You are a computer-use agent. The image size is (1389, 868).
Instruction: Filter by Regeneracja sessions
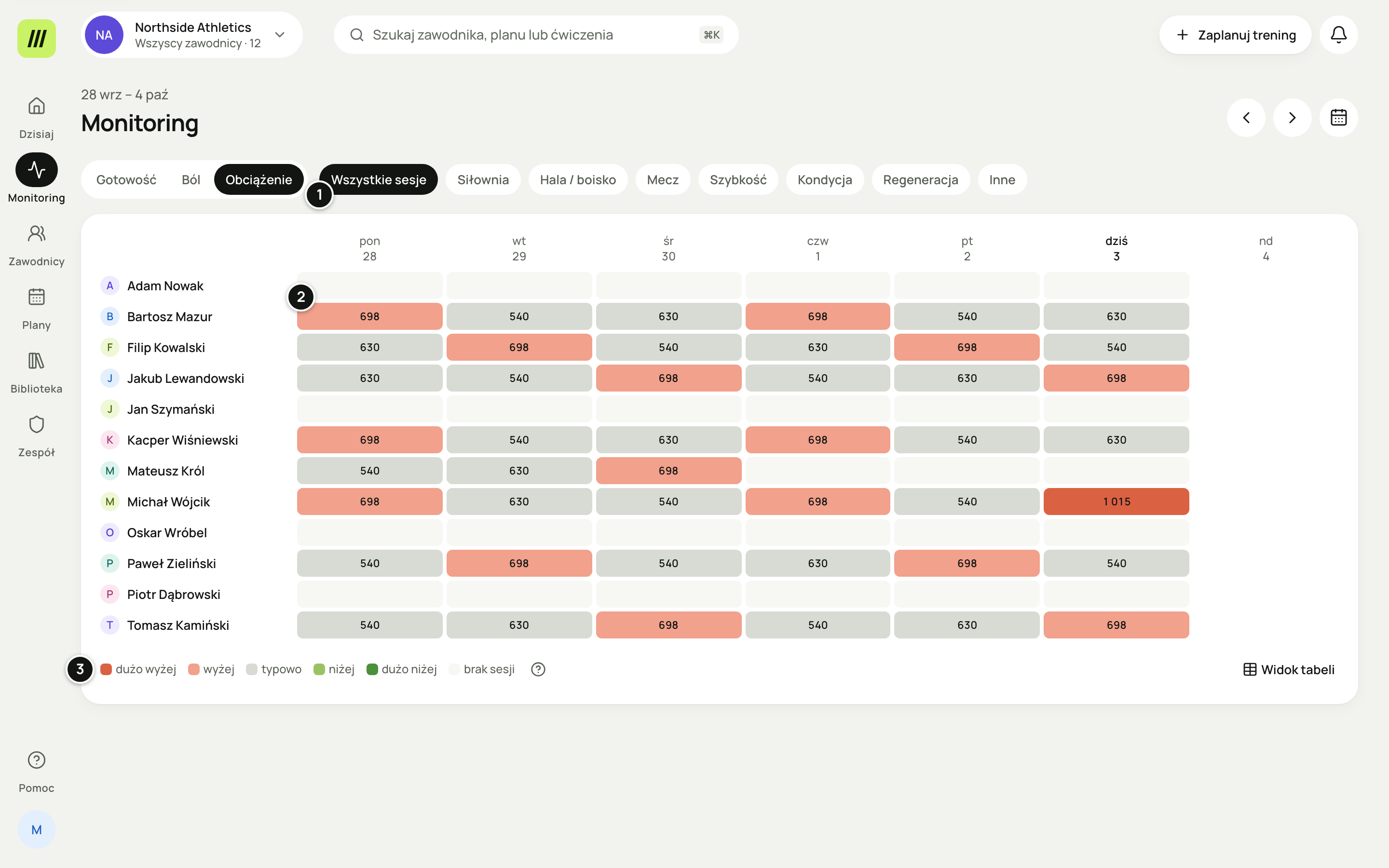tap(921, 180)
